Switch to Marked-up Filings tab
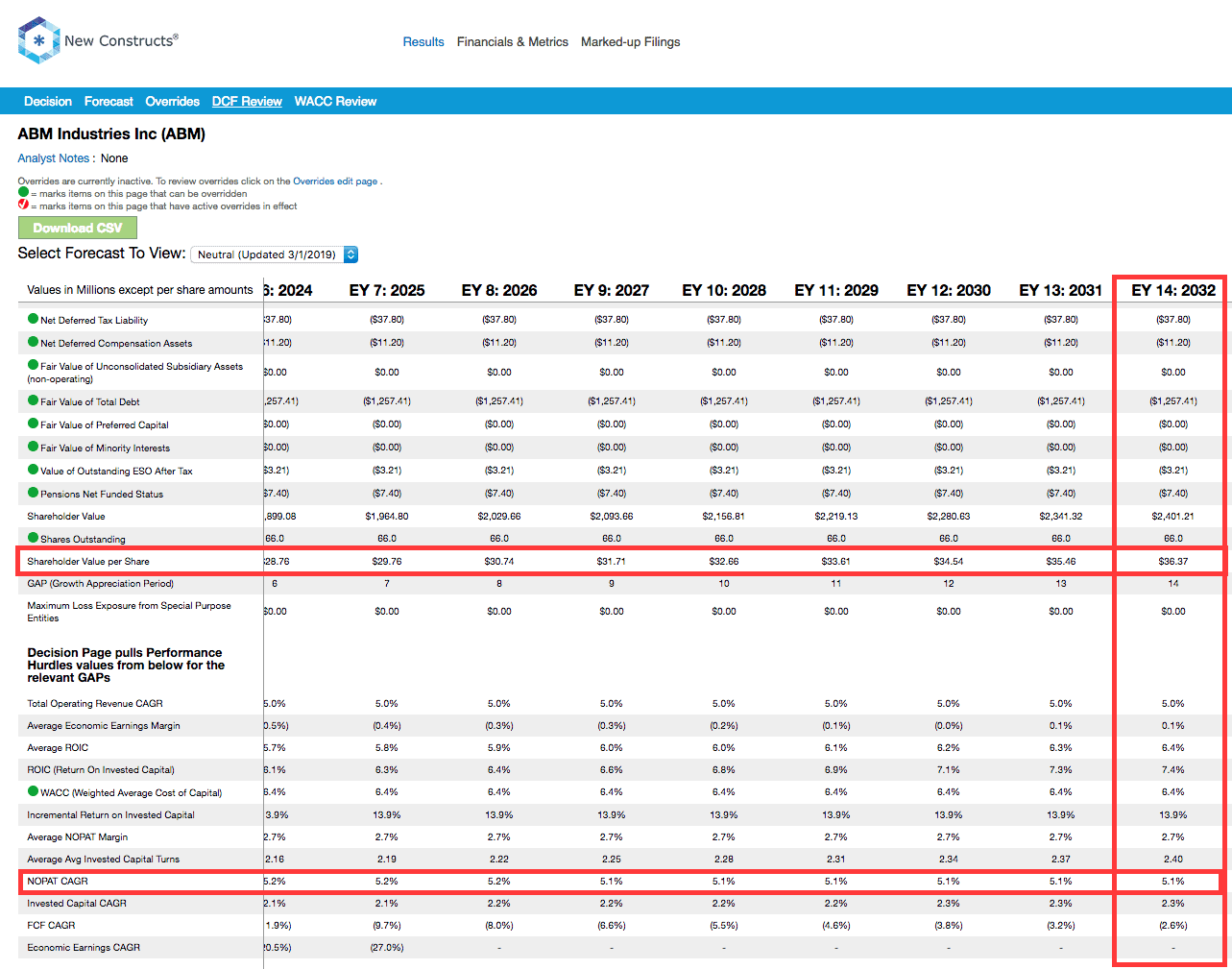 [x=631, y=42]
